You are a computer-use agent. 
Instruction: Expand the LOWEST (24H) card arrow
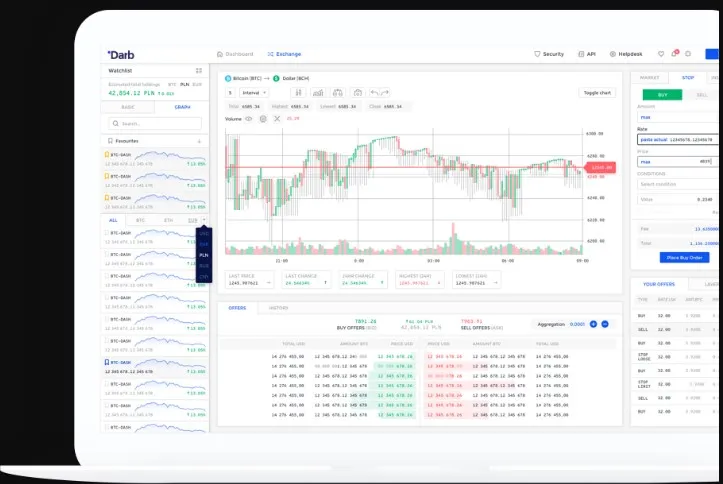point(495,283)
